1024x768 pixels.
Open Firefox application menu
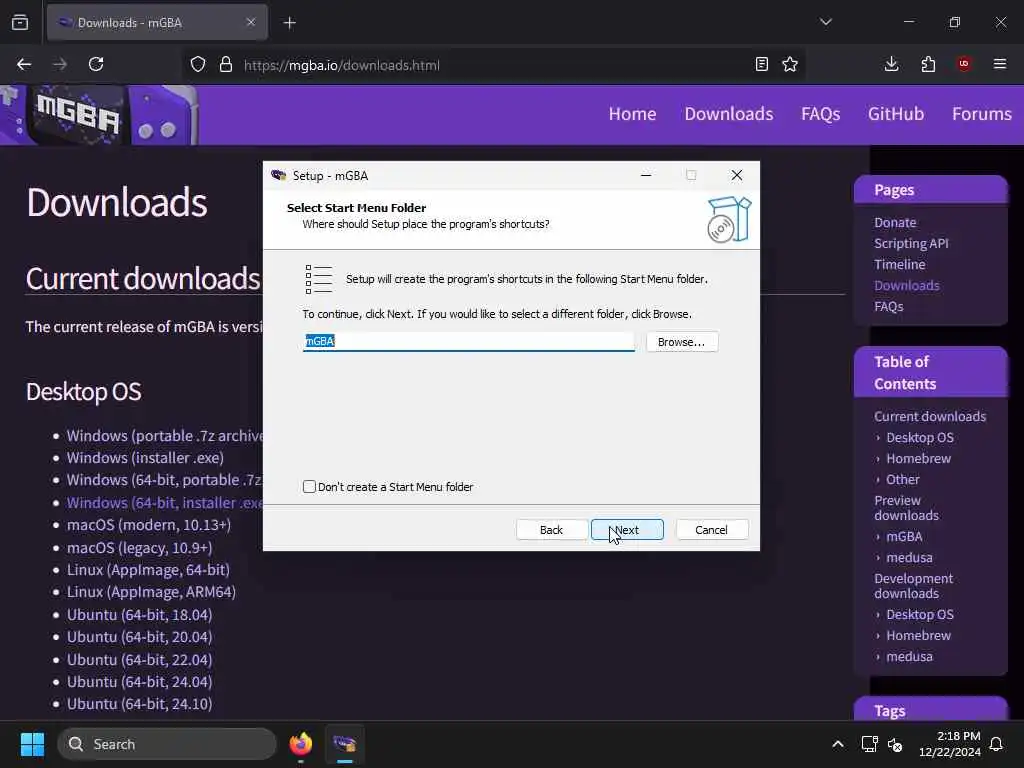[x=1000, y=64]
